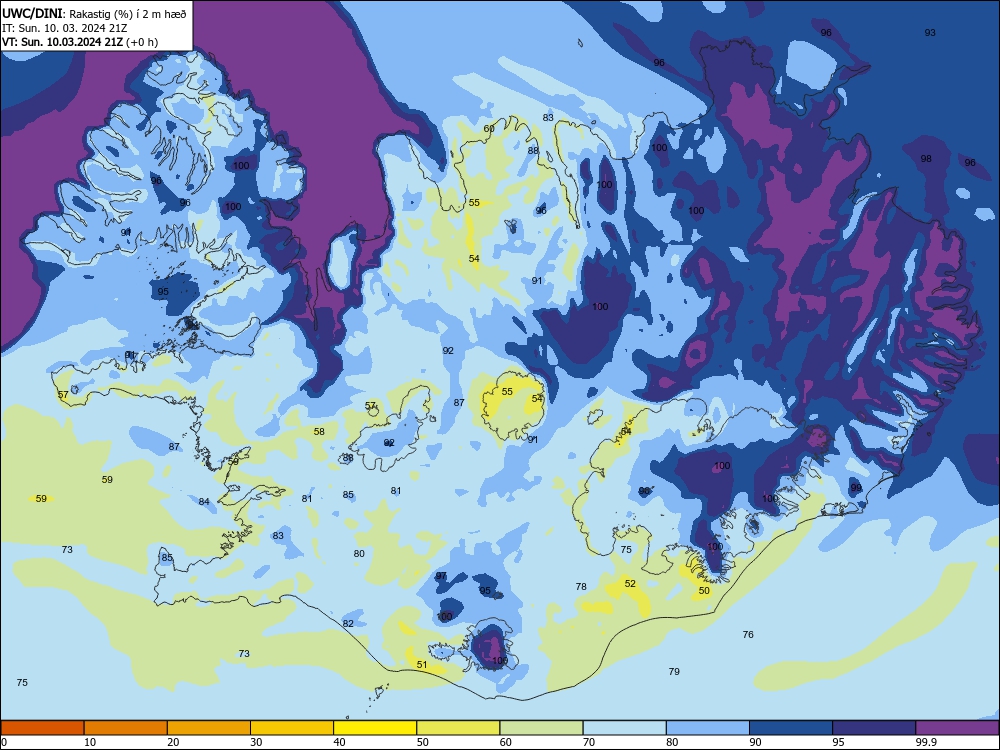Click the 40 tick label on the color scale
Viewport: 1000px width, 750px height.
click(x=339, y=742)
